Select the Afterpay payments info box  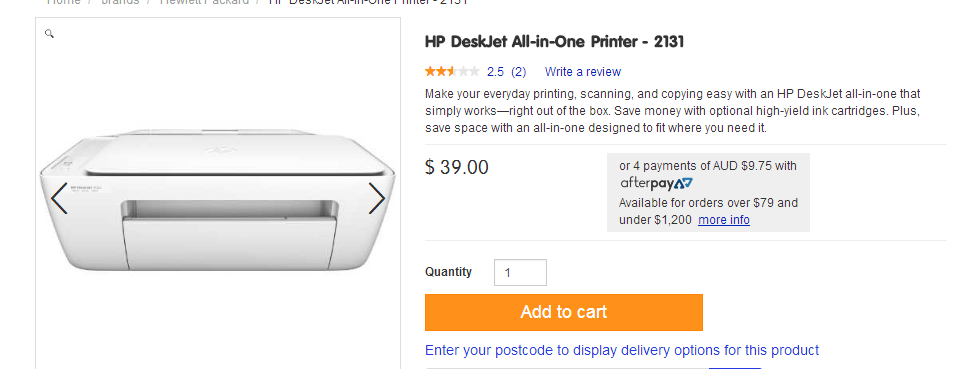coord(708,192)
